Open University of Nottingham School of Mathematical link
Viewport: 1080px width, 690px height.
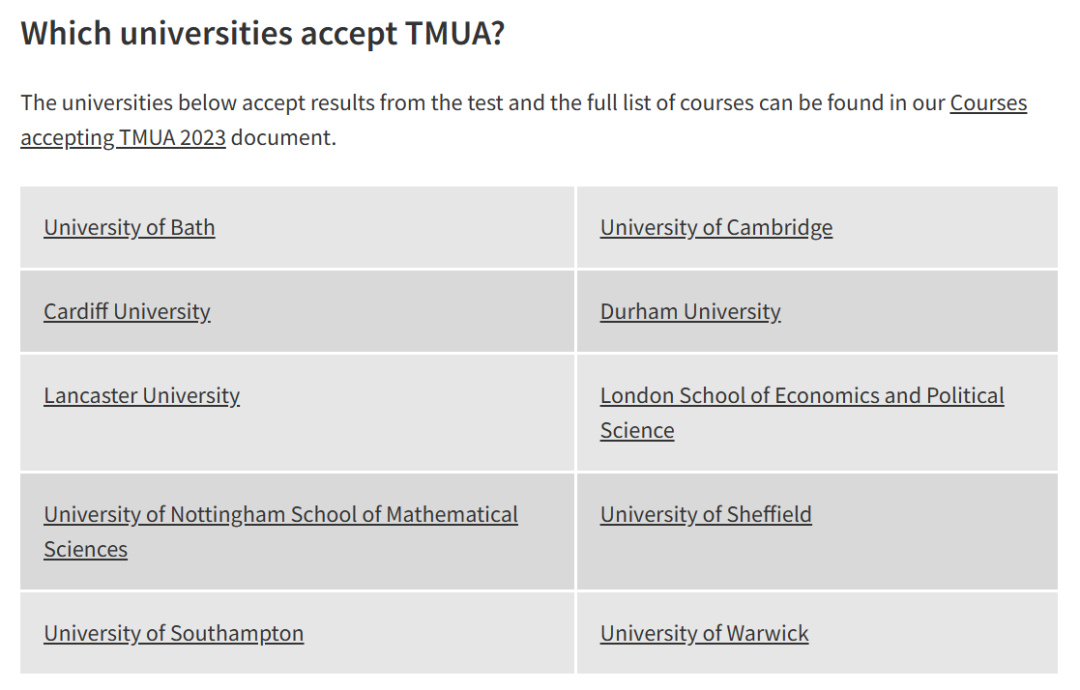[281, 514]
